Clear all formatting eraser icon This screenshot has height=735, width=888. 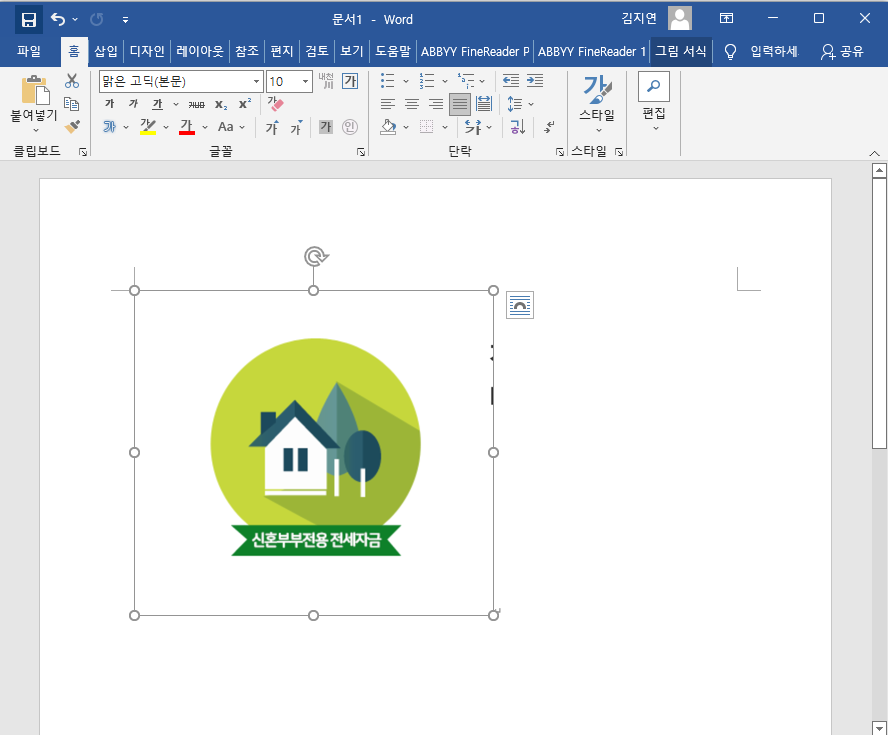pyautogui.click(x=275, y=104)
